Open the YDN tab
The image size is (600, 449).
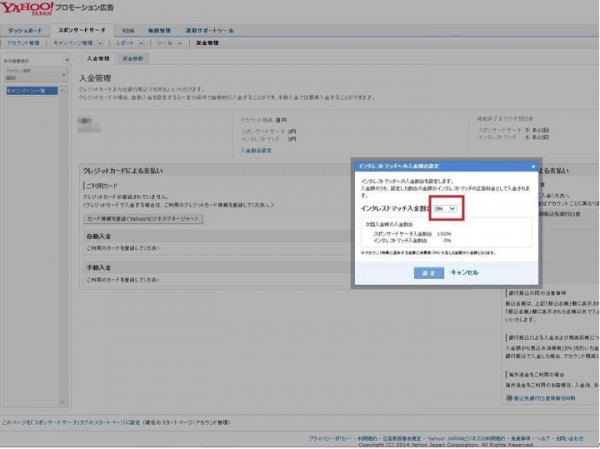tap(128, 31)
